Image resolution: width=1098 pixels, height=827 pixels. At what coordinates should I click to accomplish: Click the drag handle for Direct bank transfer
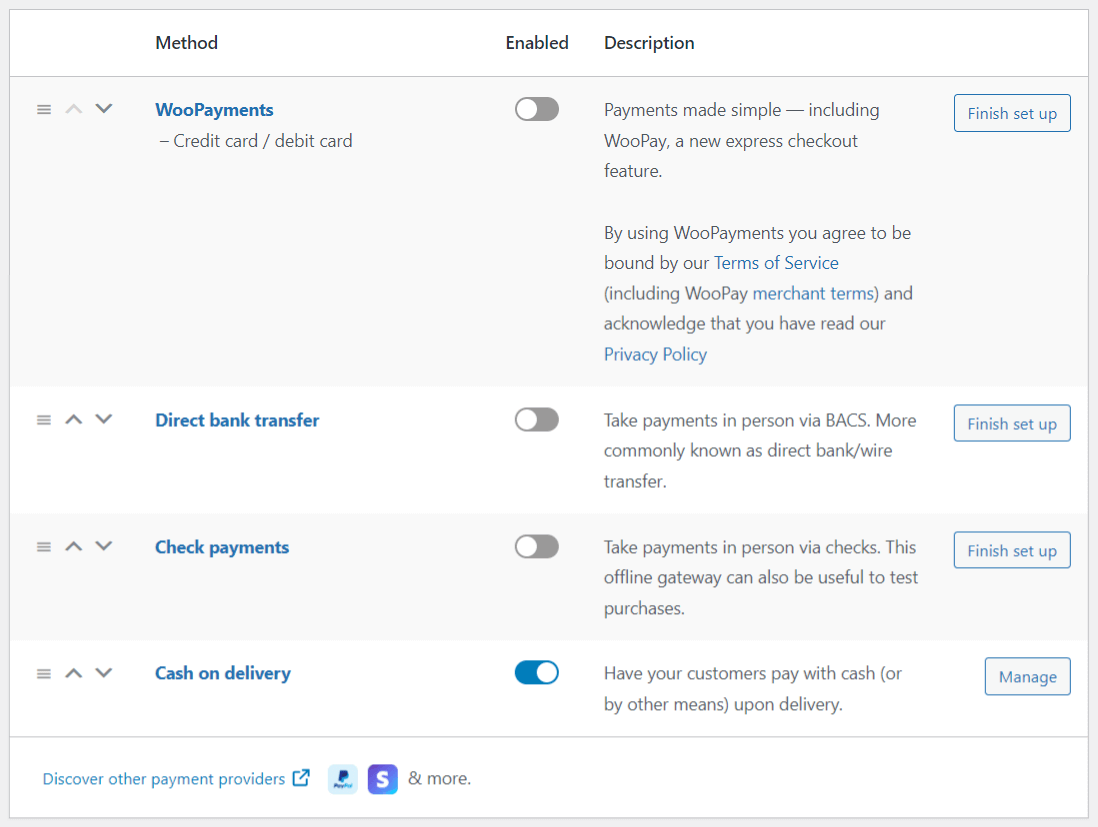(43, 419)
